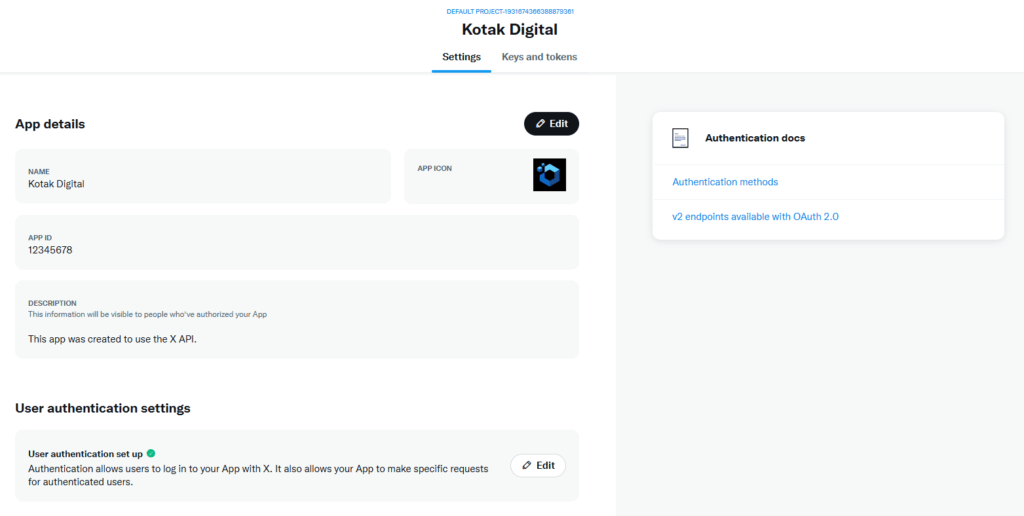The width and height of the screenshot is (1024, 516).
Task: Click the Authentication docs document icon
Action: (680, 138)
